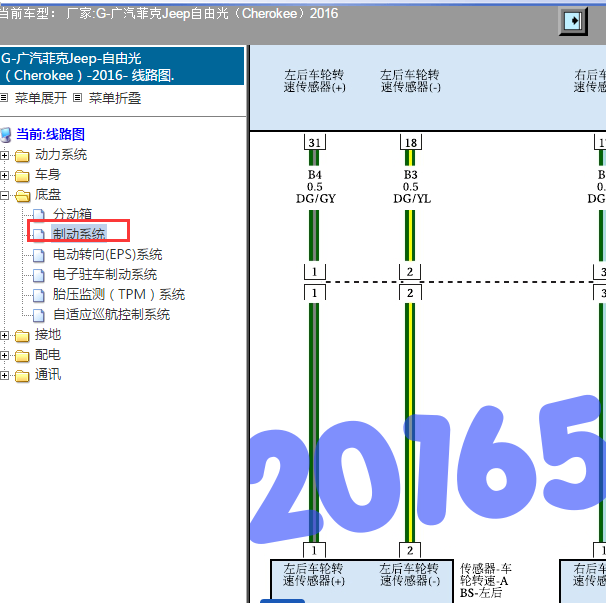Click the 分动箱 document icon

click(39, 215)
